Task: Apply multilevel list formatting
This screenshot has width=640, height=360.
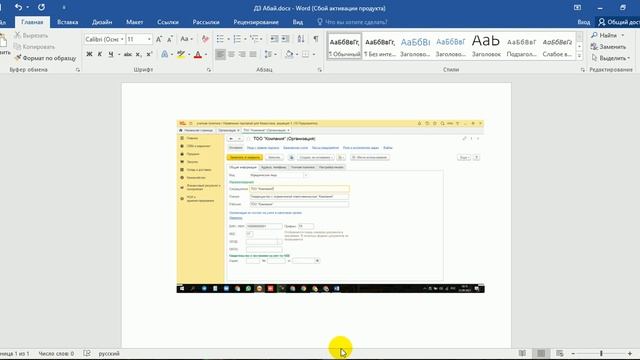Action: coord(254,39)
